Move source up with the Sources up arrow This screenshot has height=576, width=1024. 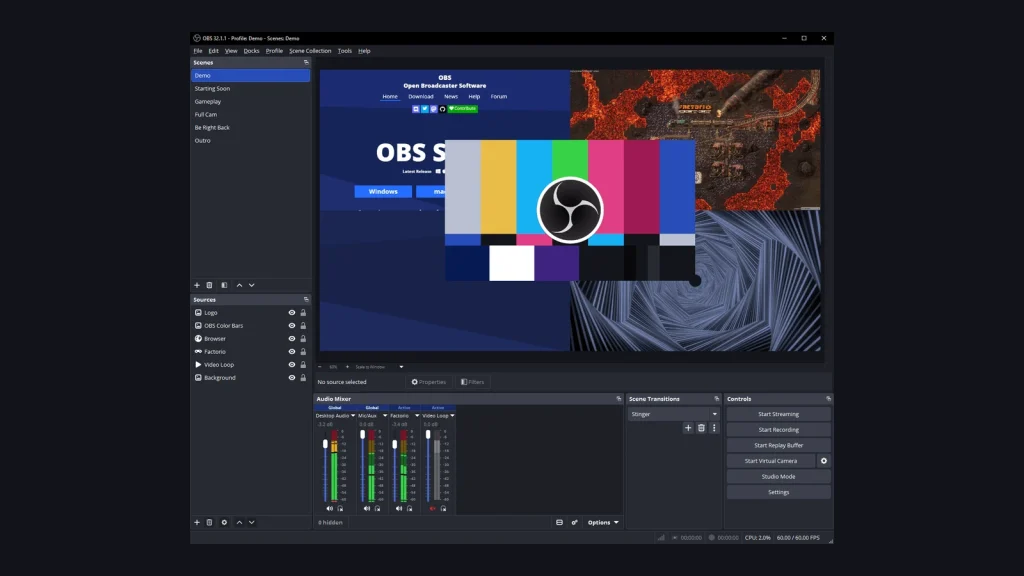239,522
